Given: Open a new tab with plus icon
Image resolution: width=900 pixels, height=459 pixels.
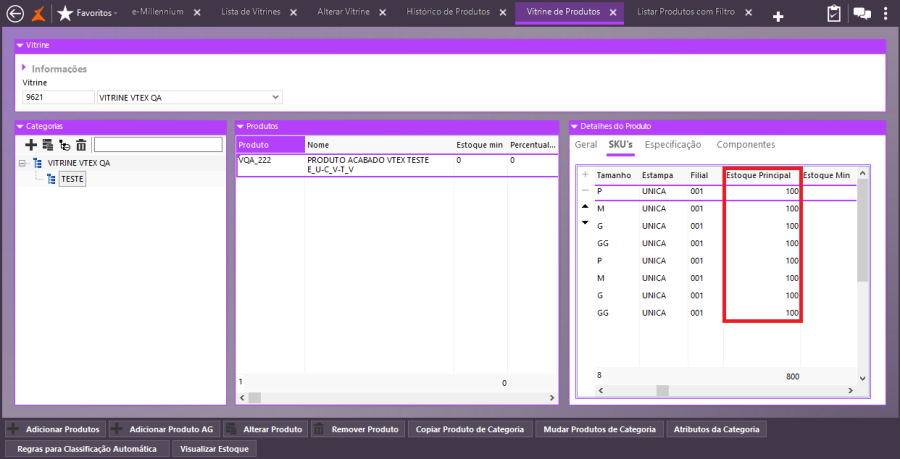Looking at the screenshot, I should [778, 17].
